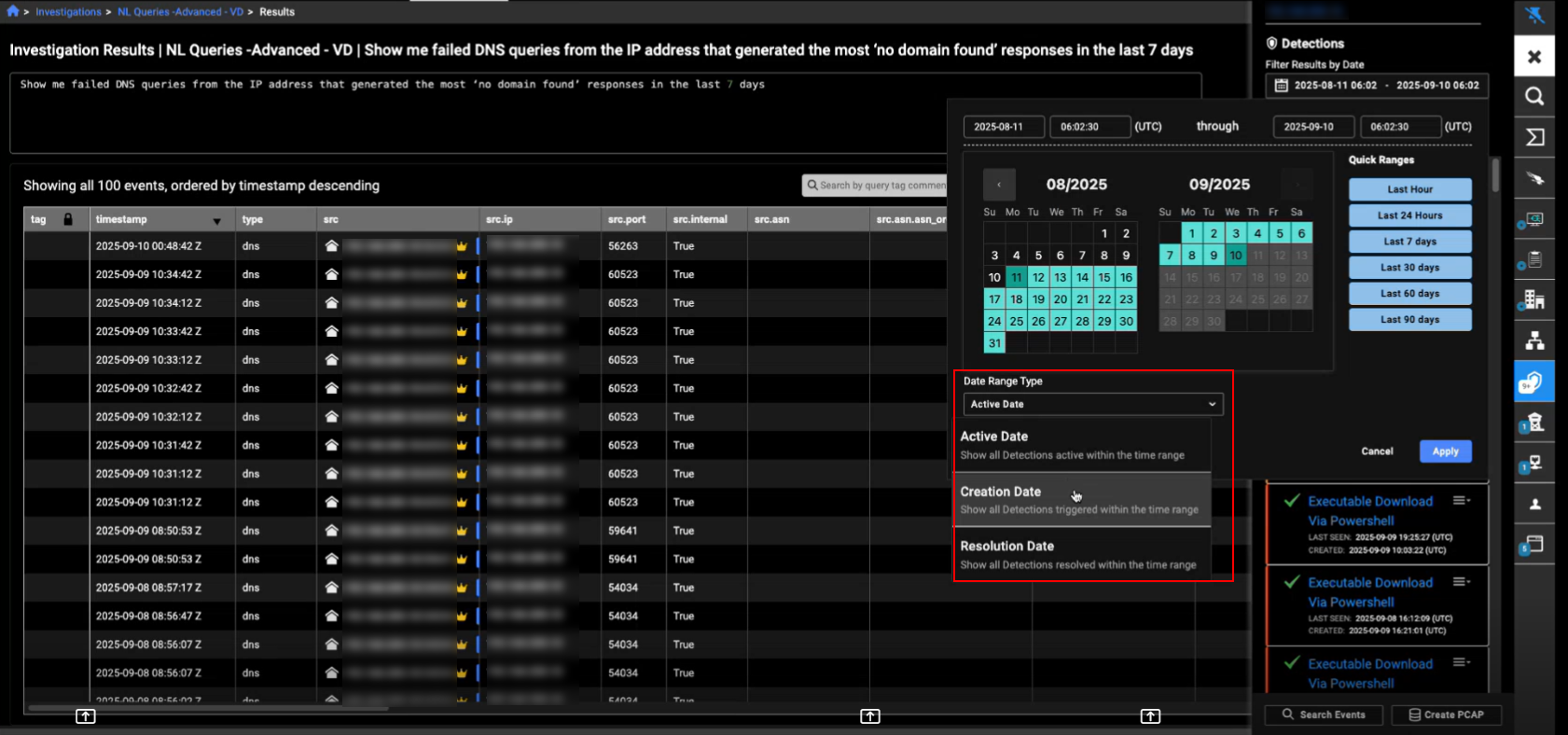Open the magnifier search tool in the sidebar
This screenshot has width=1568, height=735.
tap(1534, 97)
